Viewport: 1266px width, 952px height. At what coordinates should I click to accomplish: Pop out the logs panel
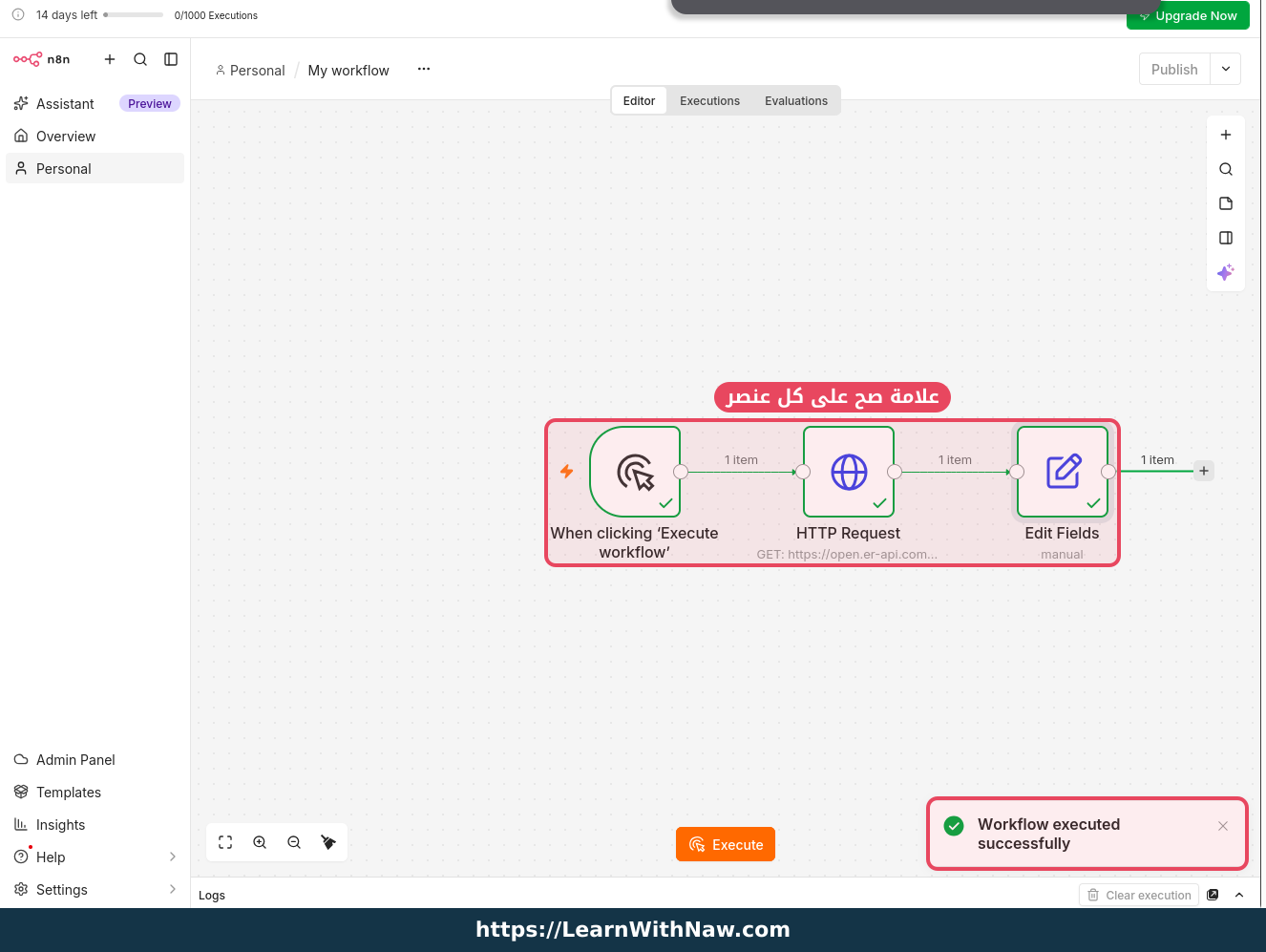[x=1213, y=895]
